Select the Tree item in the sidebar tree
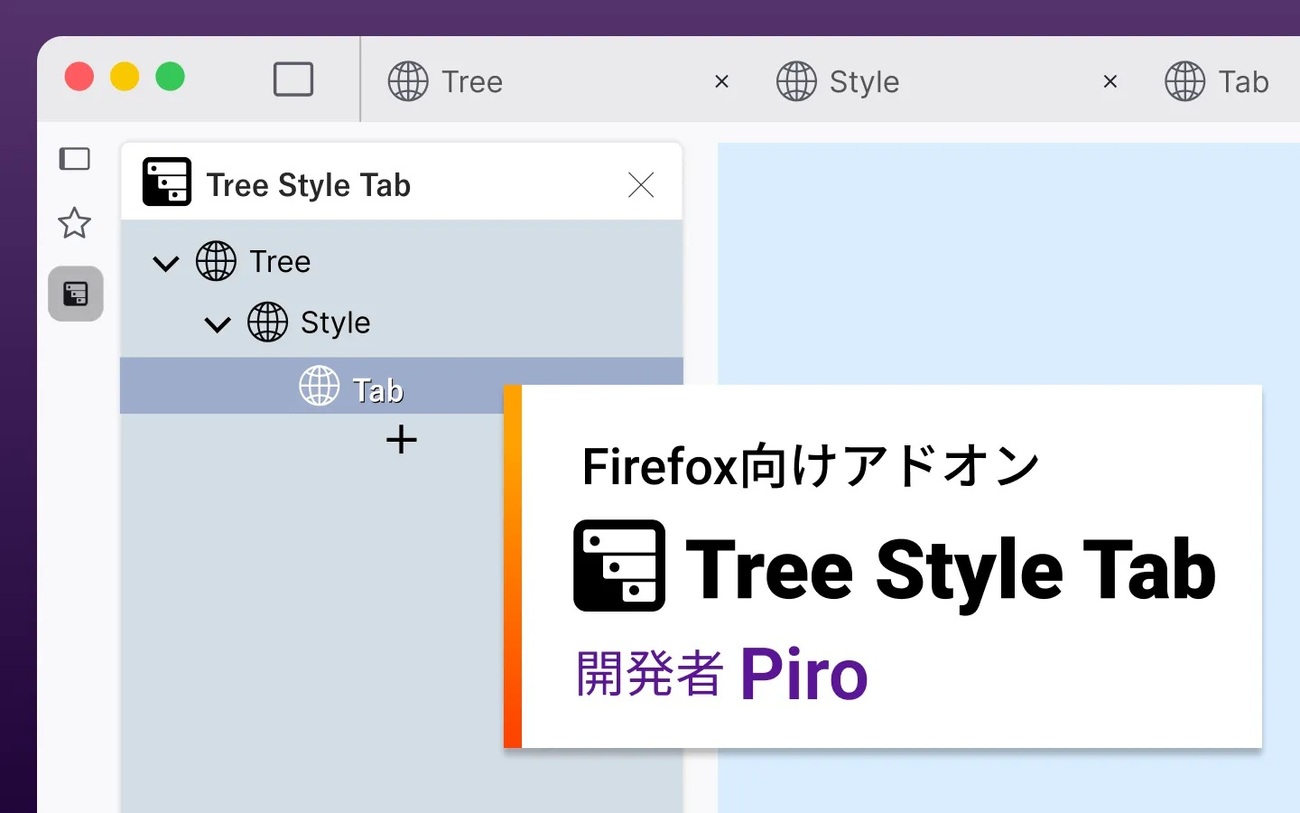 (x=401, y=262)
